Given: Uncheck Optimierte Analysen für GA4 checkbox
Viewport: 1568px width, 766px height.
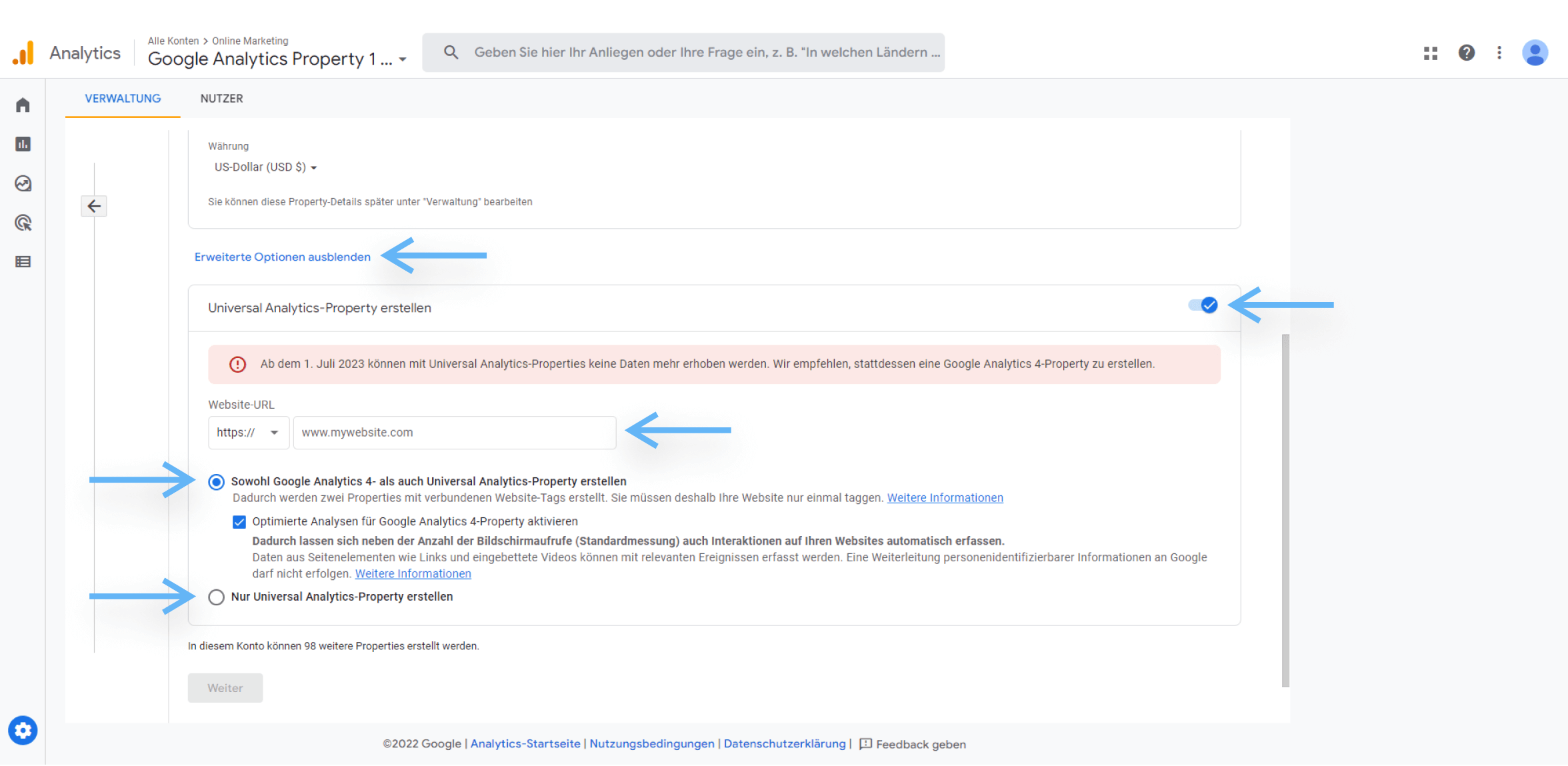Looking at the screenshot, I should (239, 521).
